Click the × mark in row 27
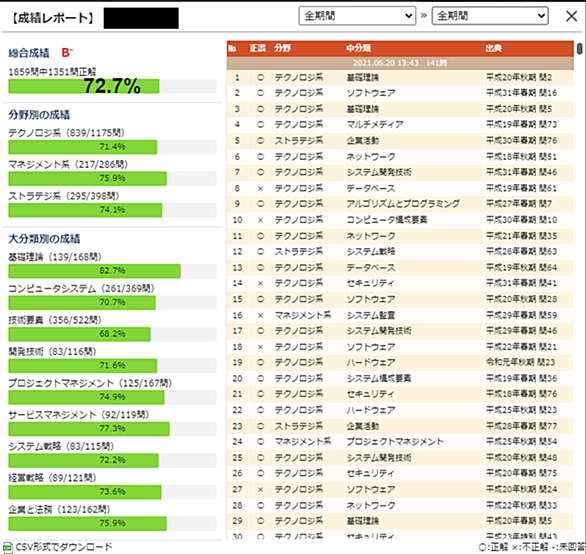 [x=260, y=489]
